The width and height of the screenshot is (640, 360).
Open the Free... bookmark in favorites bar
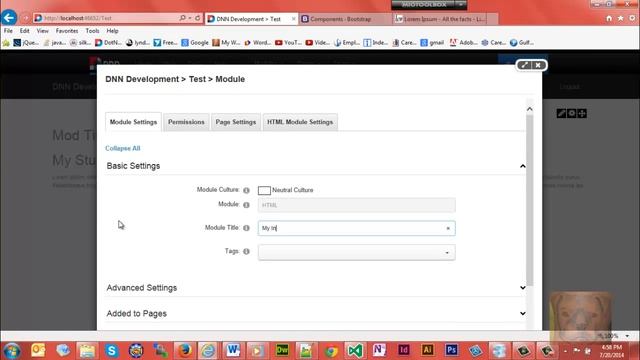[x=165, y=42]
